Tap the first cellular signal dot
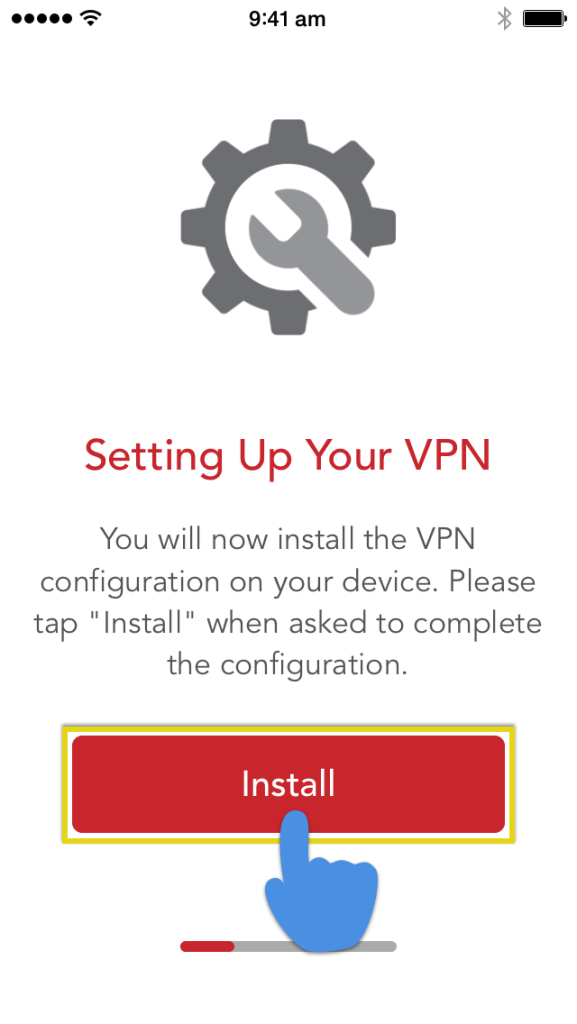577x1024 pixels. 16,19
